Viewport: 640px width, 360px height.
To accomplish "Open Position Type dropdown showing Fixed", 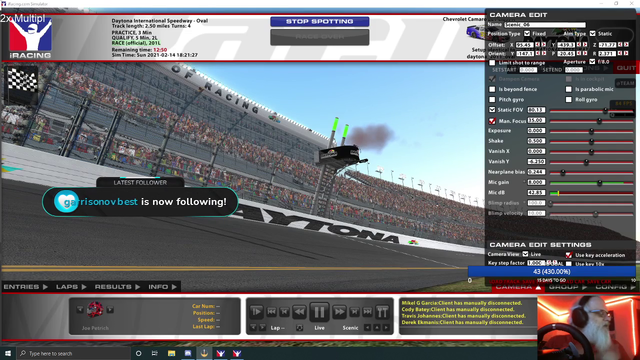I will [527, 33].
